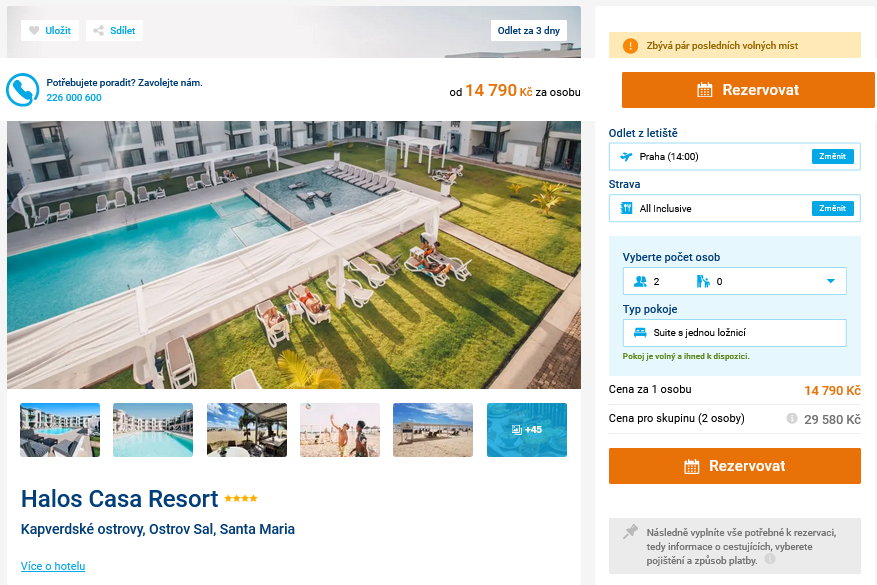
Task: Select the first pool lounge thumbnail
Action: click(60, 430)
